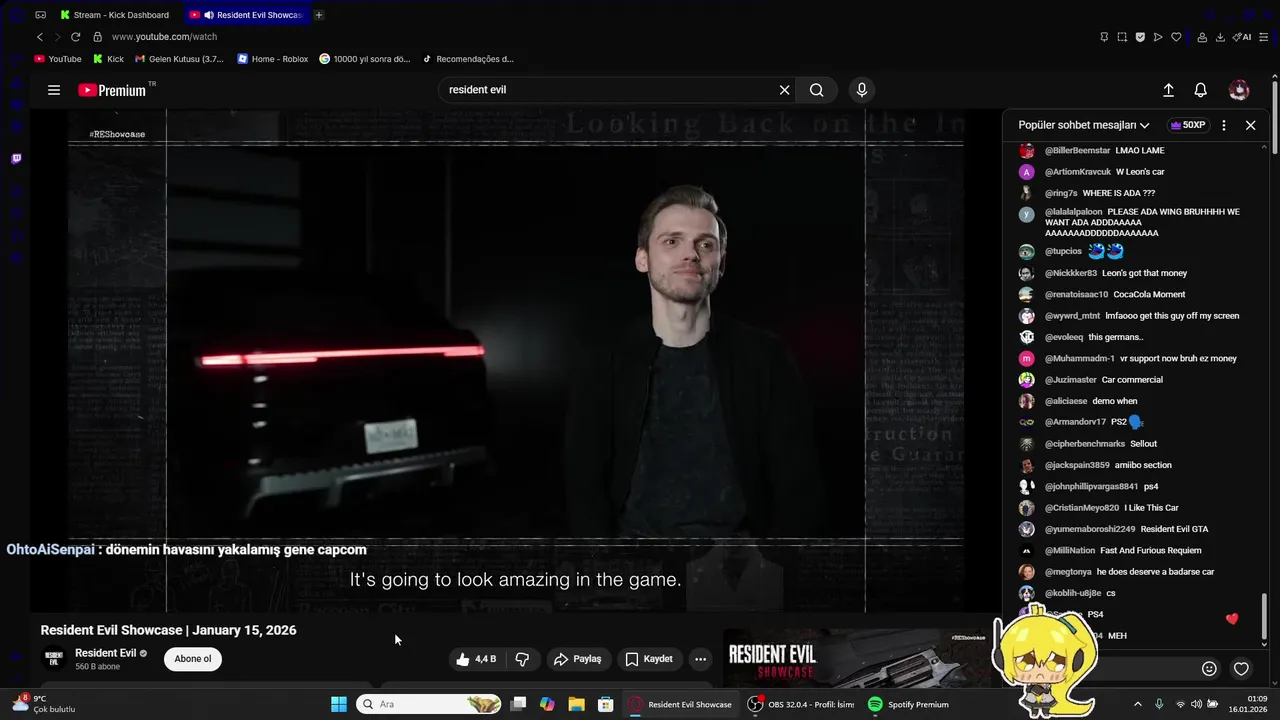Open a new browser tab
The height and width of the screenshot is (720, 1280).
click(x=319, y=15)
